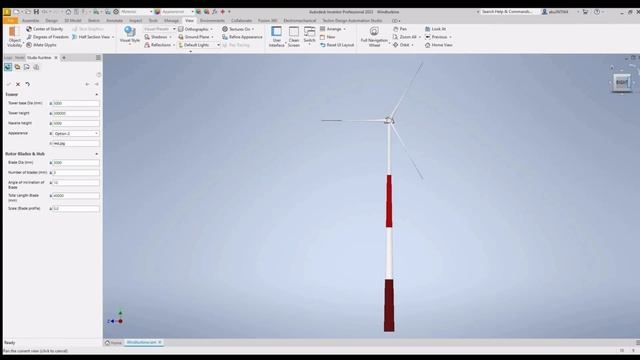Screen dimensions: 640x360
Task: Click the ViewCube RIGHT face
Action: tap(621, 82)
